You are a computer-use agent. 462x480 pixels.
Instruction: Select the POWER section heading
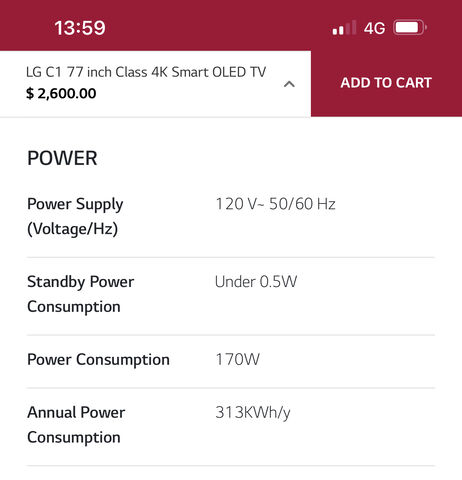(x=62, y=158)
